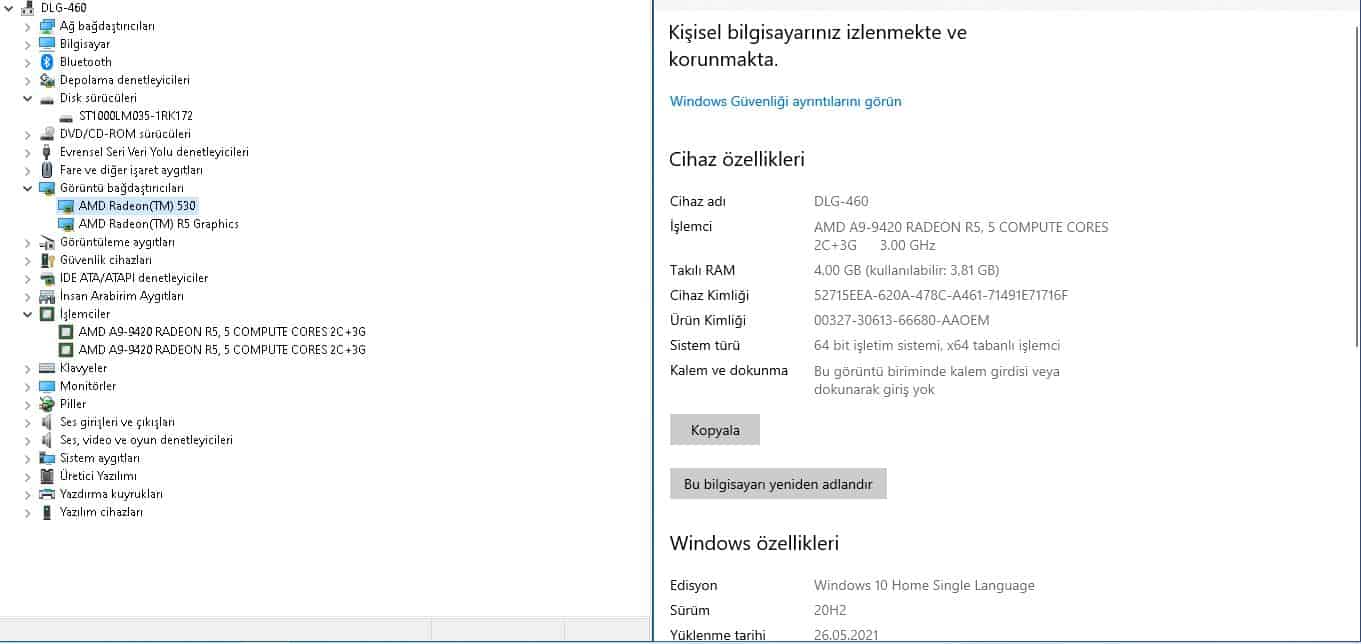Collapse the İşlemciler category
Image resolution: width=1361 pixels, height=644 pixels.
tap(28, 314)
